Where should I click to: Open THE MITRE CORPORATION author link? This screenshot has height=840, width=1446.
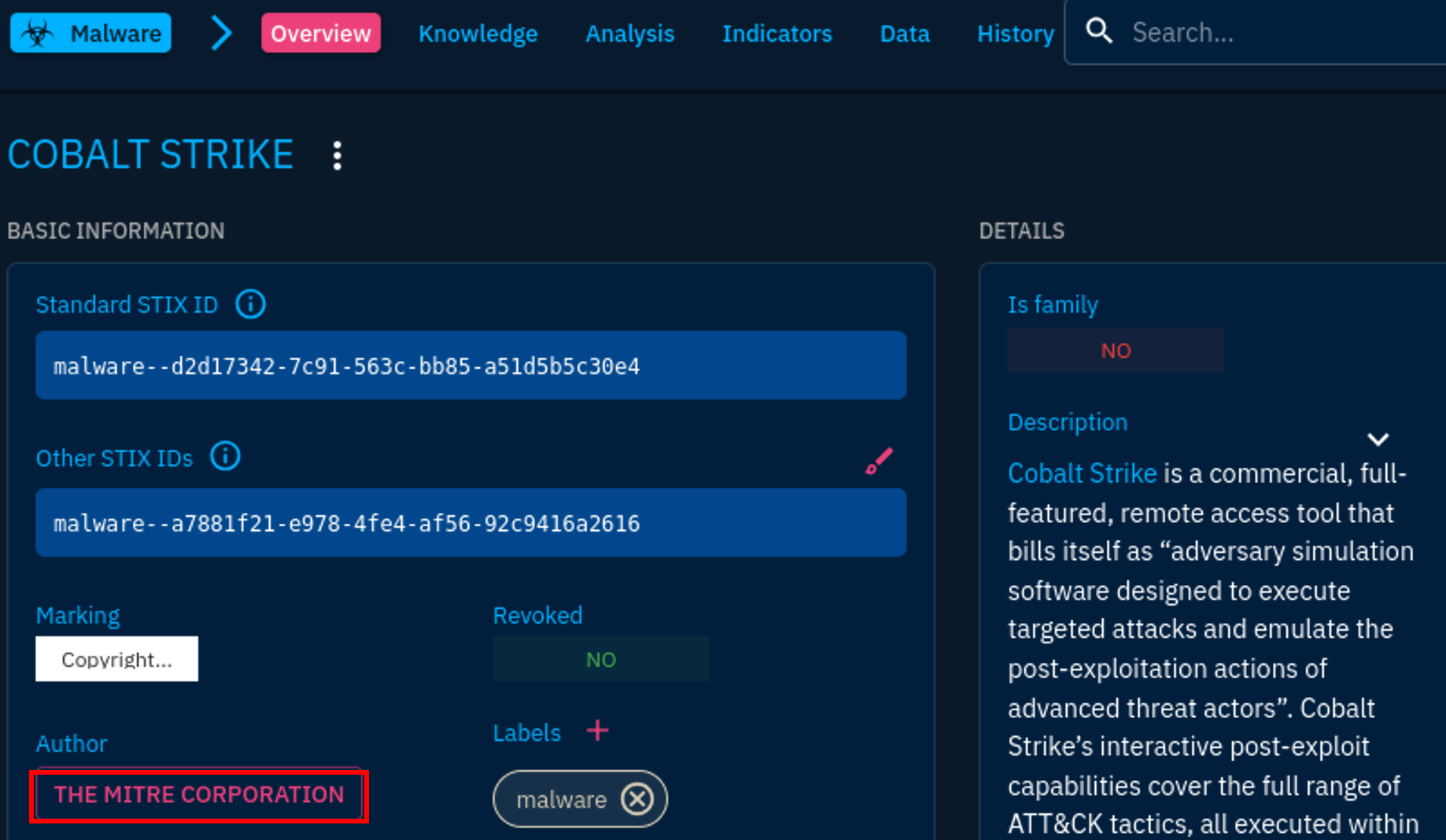pyautogui.click(x=199, y=795)
